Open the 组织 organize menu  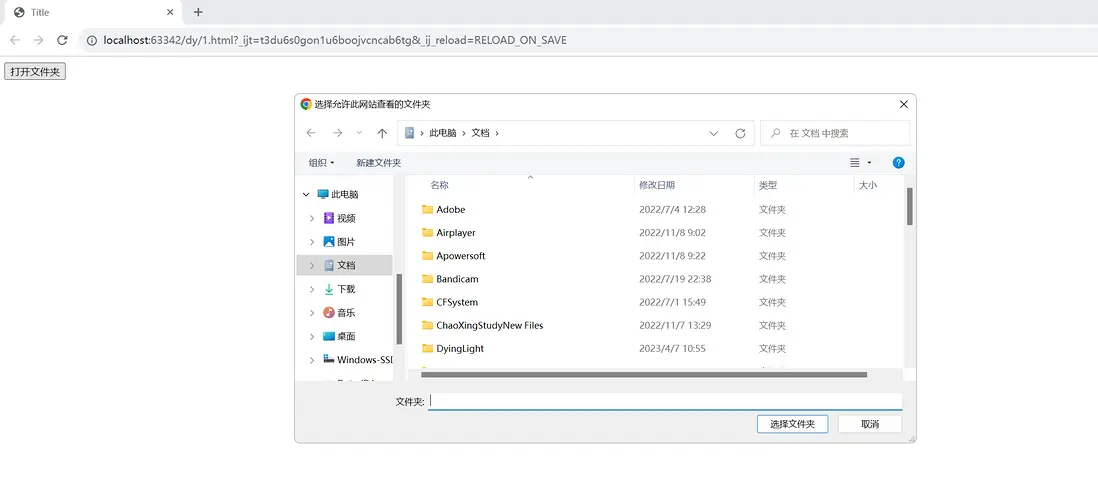[x=321, y=163]
